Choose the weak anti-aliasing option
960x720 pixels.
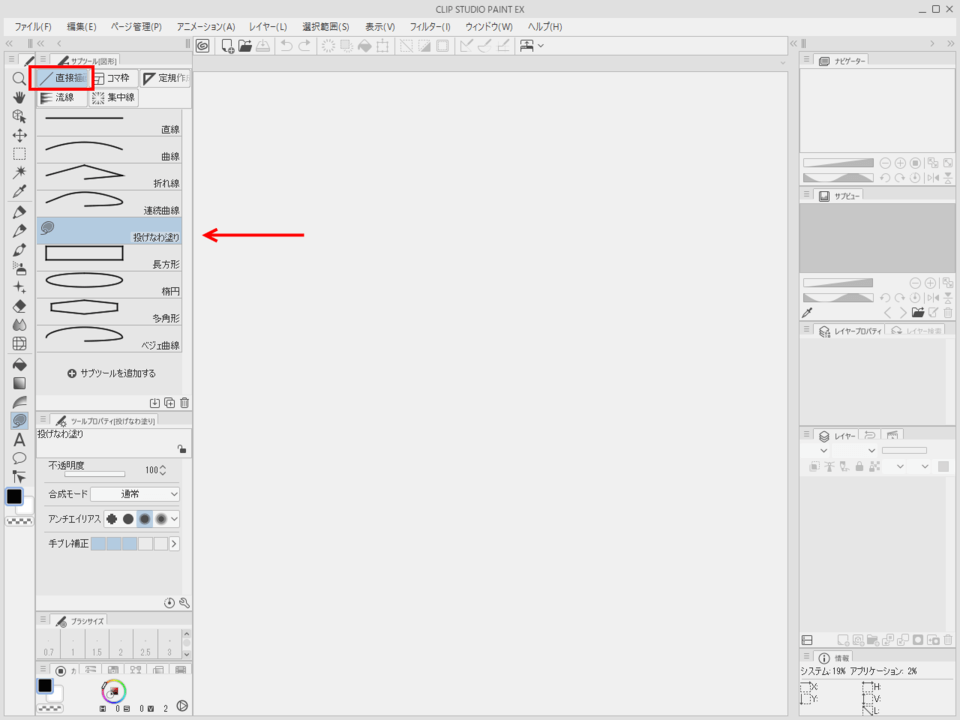coord(128,519)
